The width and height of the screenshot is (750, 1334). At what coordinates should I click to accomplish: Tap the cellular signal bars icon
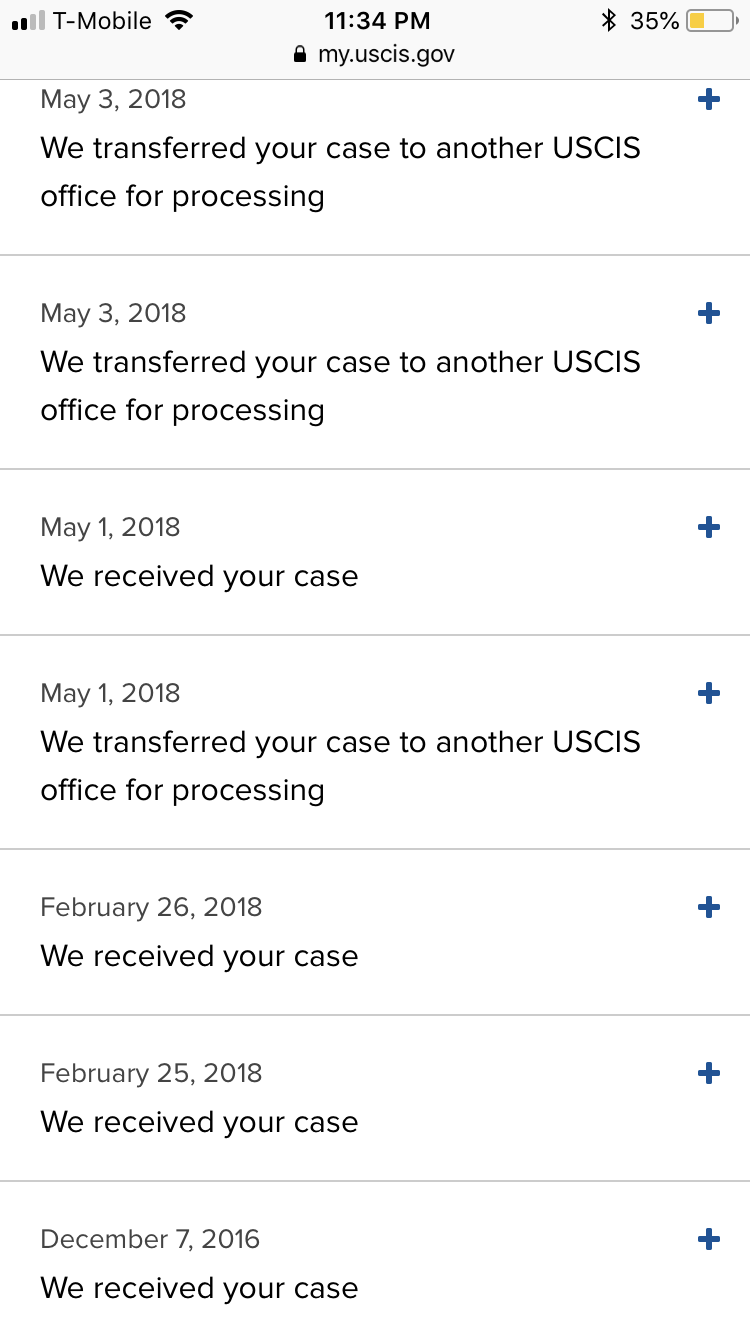28,21
